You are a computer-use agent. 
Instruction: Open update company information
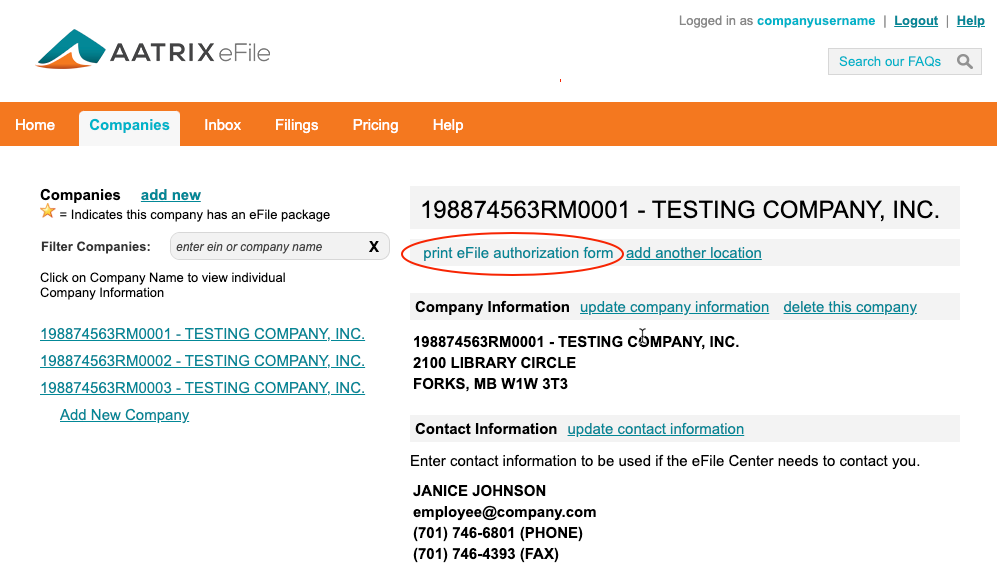(674, 307)
